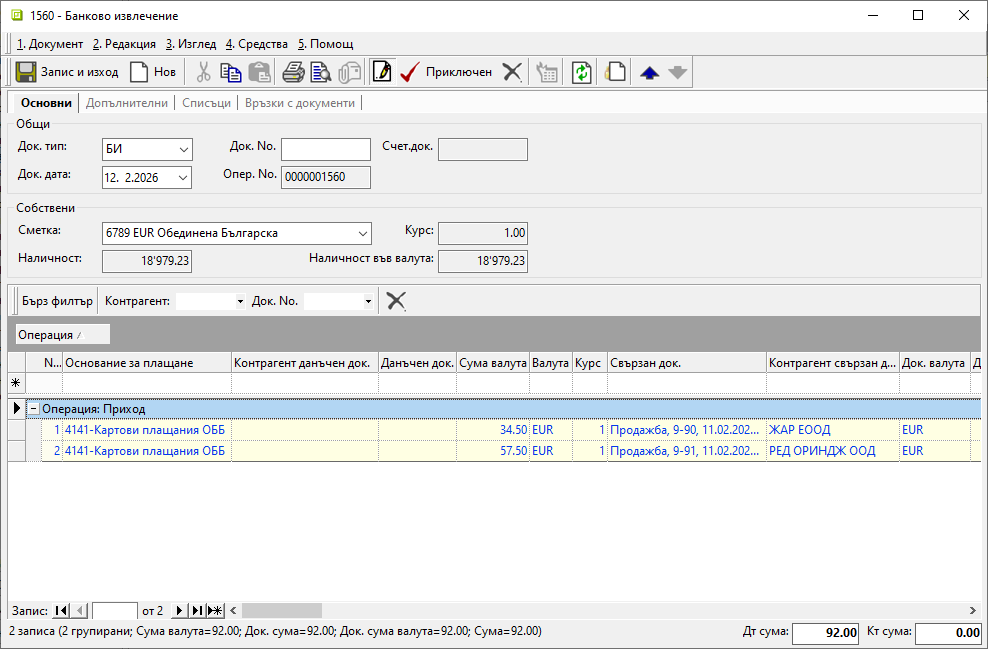988x649 pixels.
Task: Go to the last record navigation button
Action: coord(198,610)
